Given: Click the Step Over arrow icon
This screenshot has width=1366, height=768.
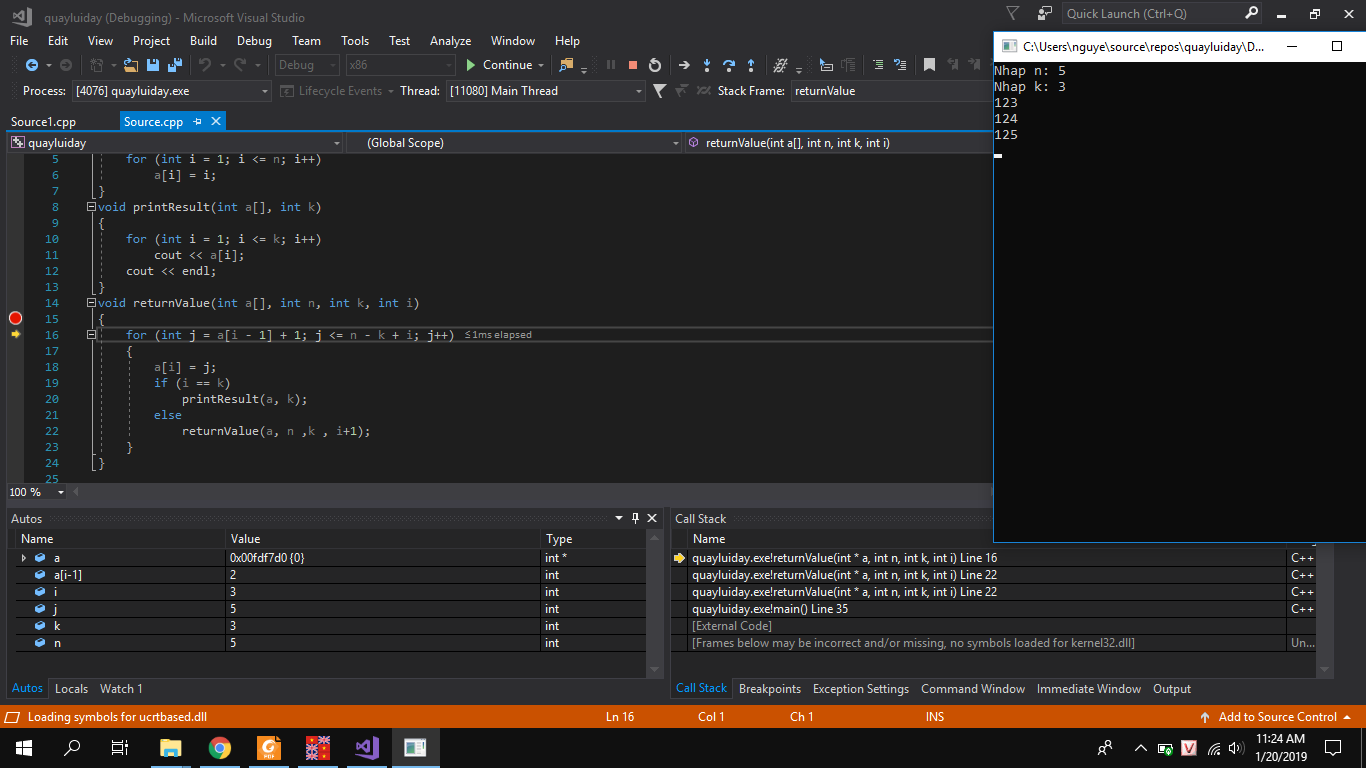Looking at the screenshot, I should click(x=729, y=65).
